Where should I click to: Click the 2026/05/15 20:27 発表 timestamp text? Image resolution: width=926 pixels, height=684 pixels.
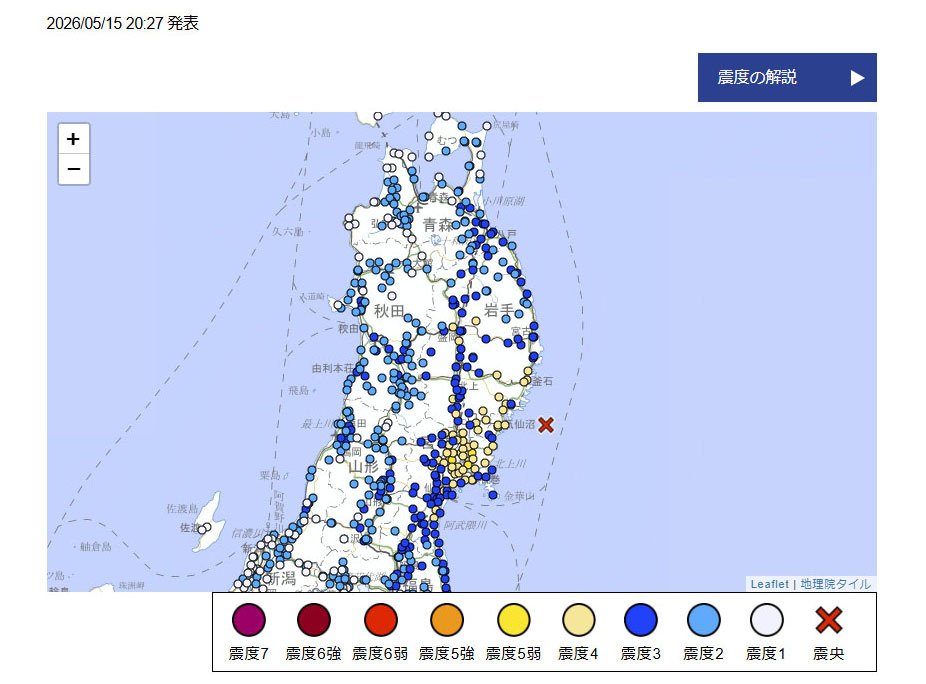click(122, 24)
